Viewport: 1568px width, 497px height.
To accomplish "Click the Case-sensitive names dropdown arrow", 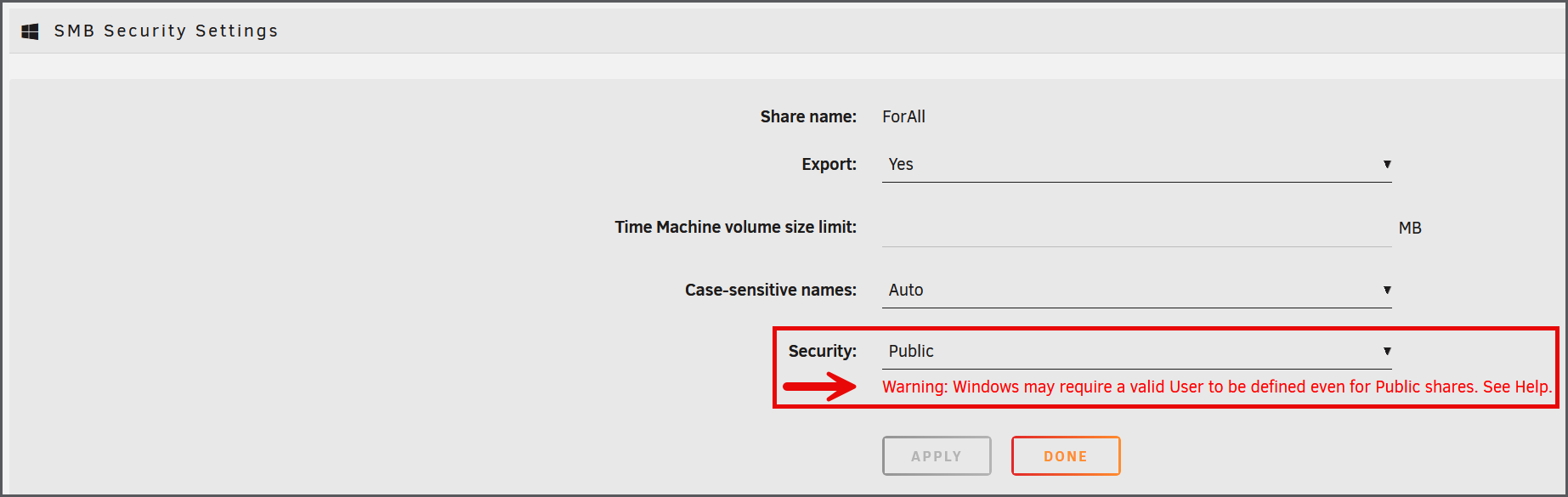I will coord(1386,291).
